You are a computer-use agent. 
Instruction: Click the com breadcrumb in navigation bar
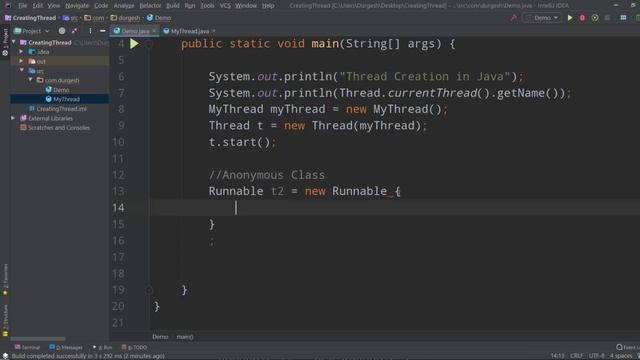(x=94, y=18)
